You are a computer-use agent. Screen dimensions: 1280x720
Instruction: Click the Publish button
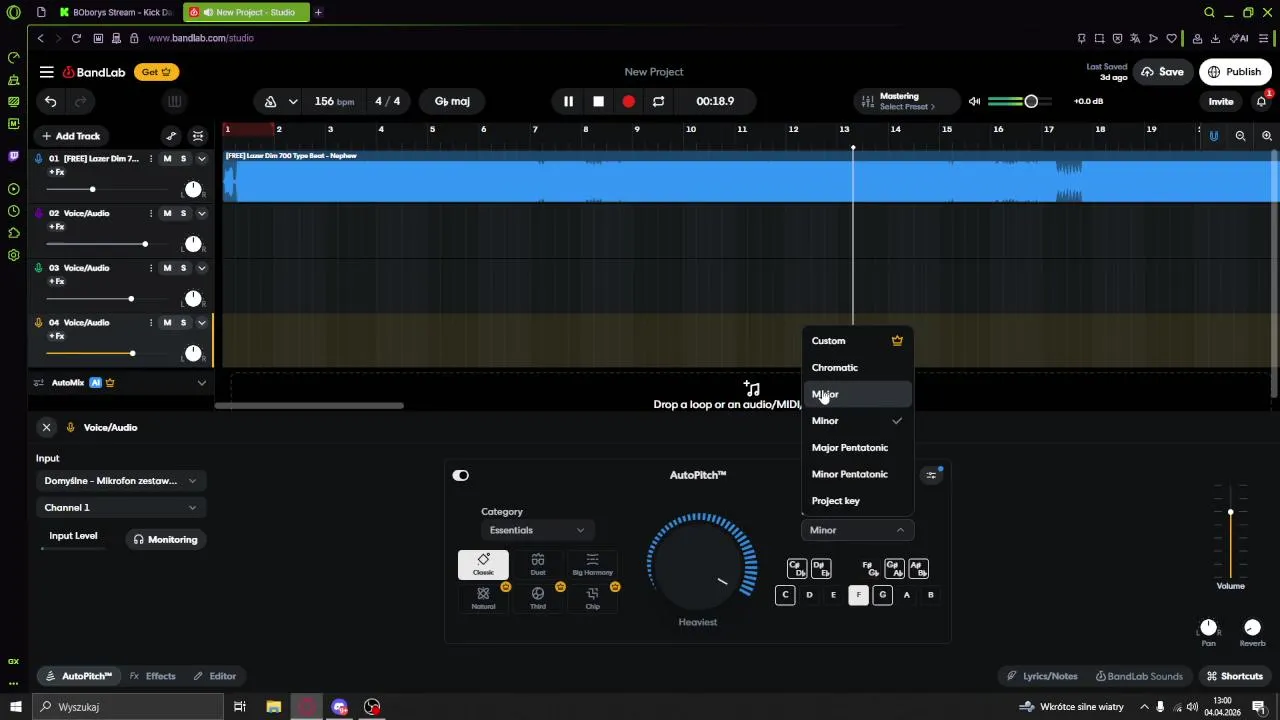[x=1235, y=72]
